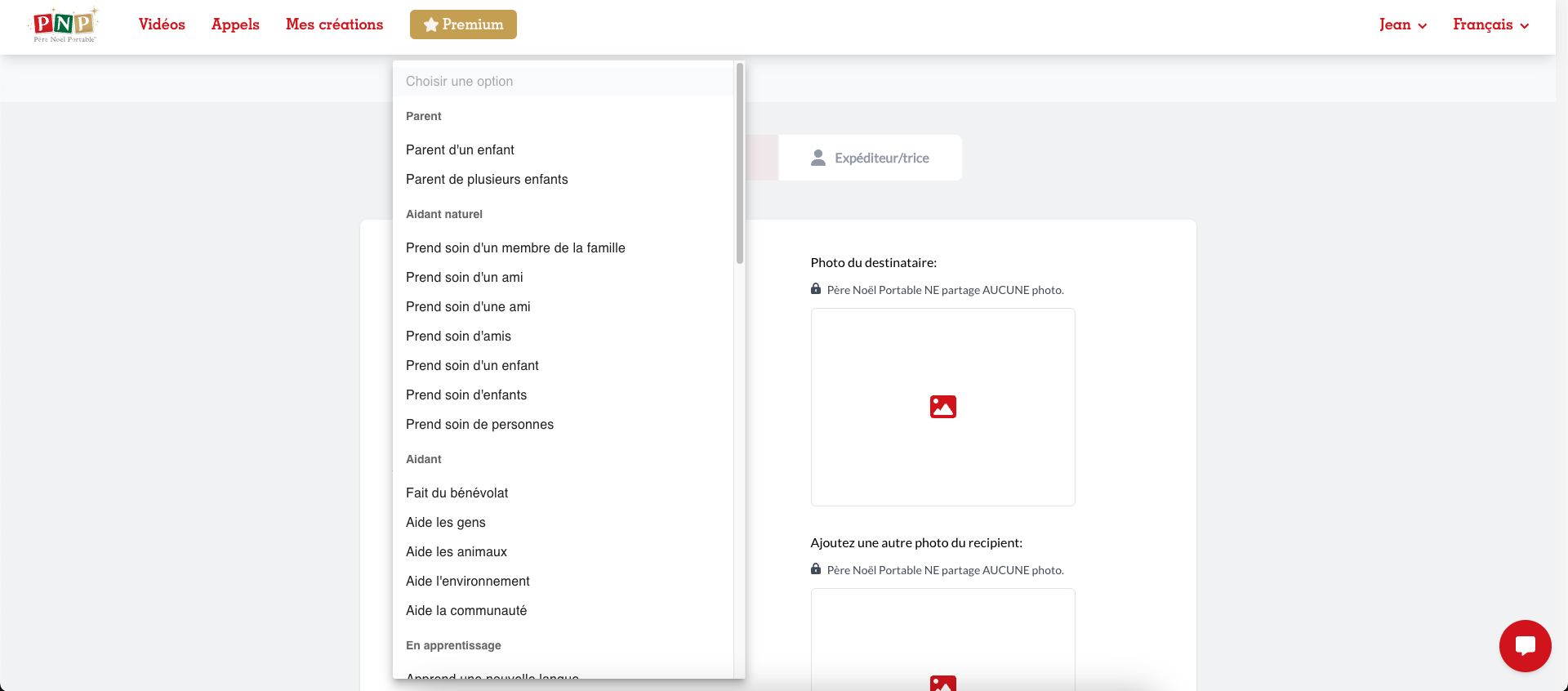
Task: Click the 'Photo du destinataire' upload box
Action: pos(943,407)
